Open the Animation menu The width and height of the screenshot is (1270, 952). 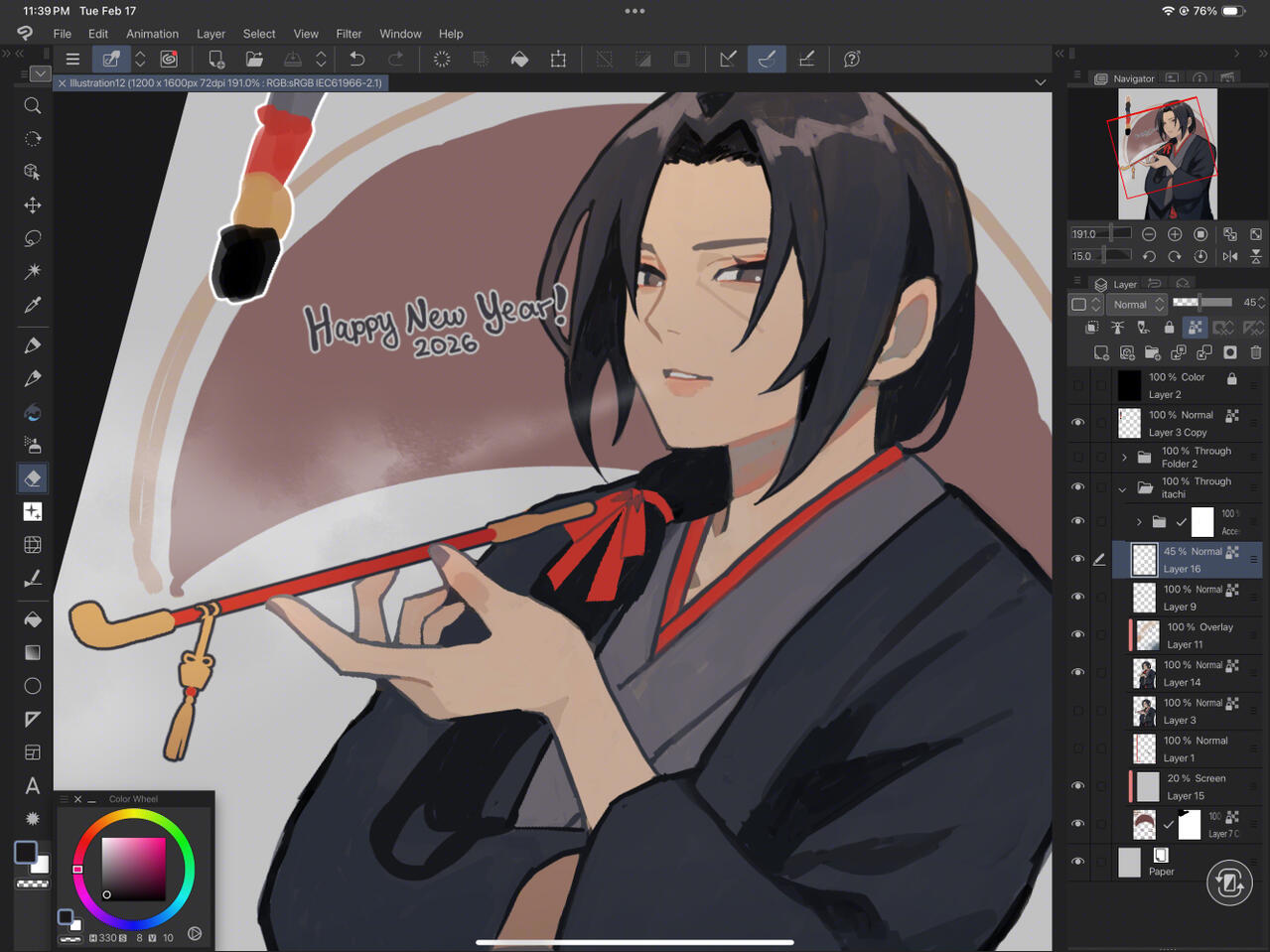coord(152,34)
